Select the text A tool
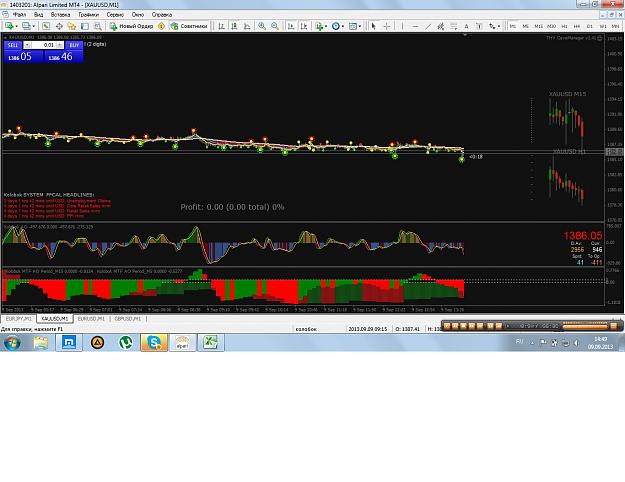625x482 pixels. pyautogui.click(x=466, y=26)
